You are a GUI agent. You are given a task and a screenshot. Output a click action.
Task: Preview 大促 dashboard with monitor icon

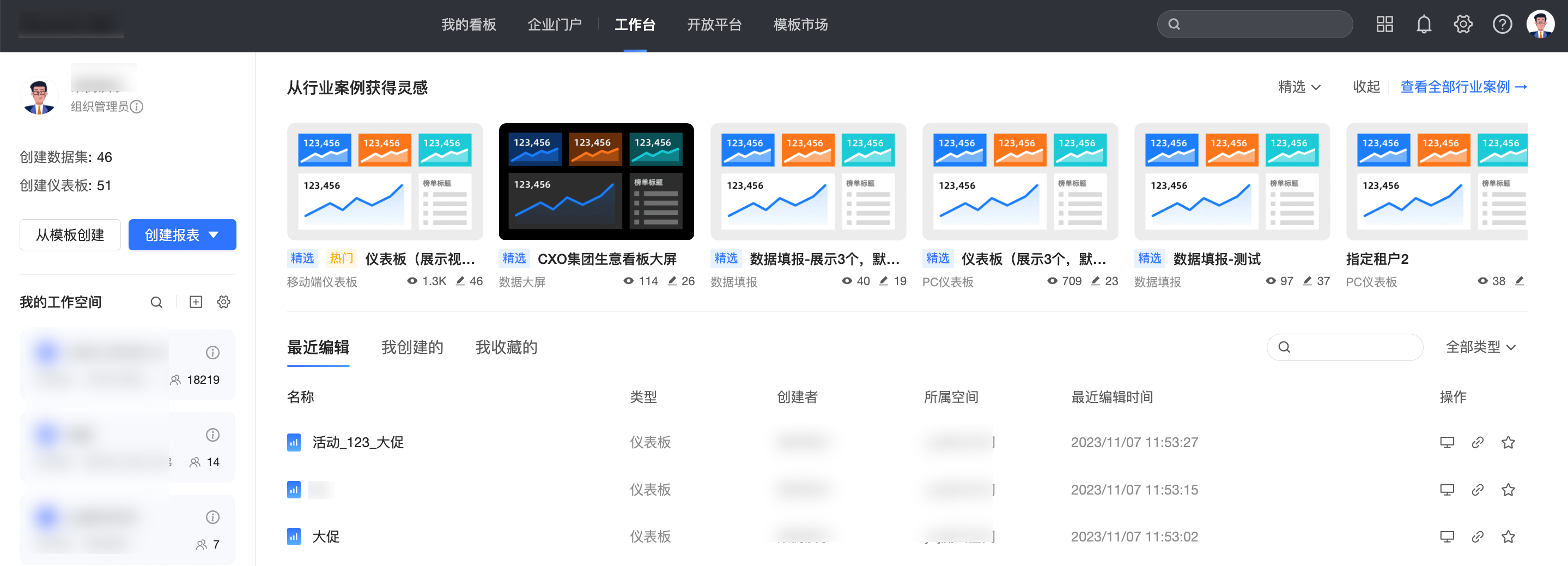click(x=1447, y=537)
